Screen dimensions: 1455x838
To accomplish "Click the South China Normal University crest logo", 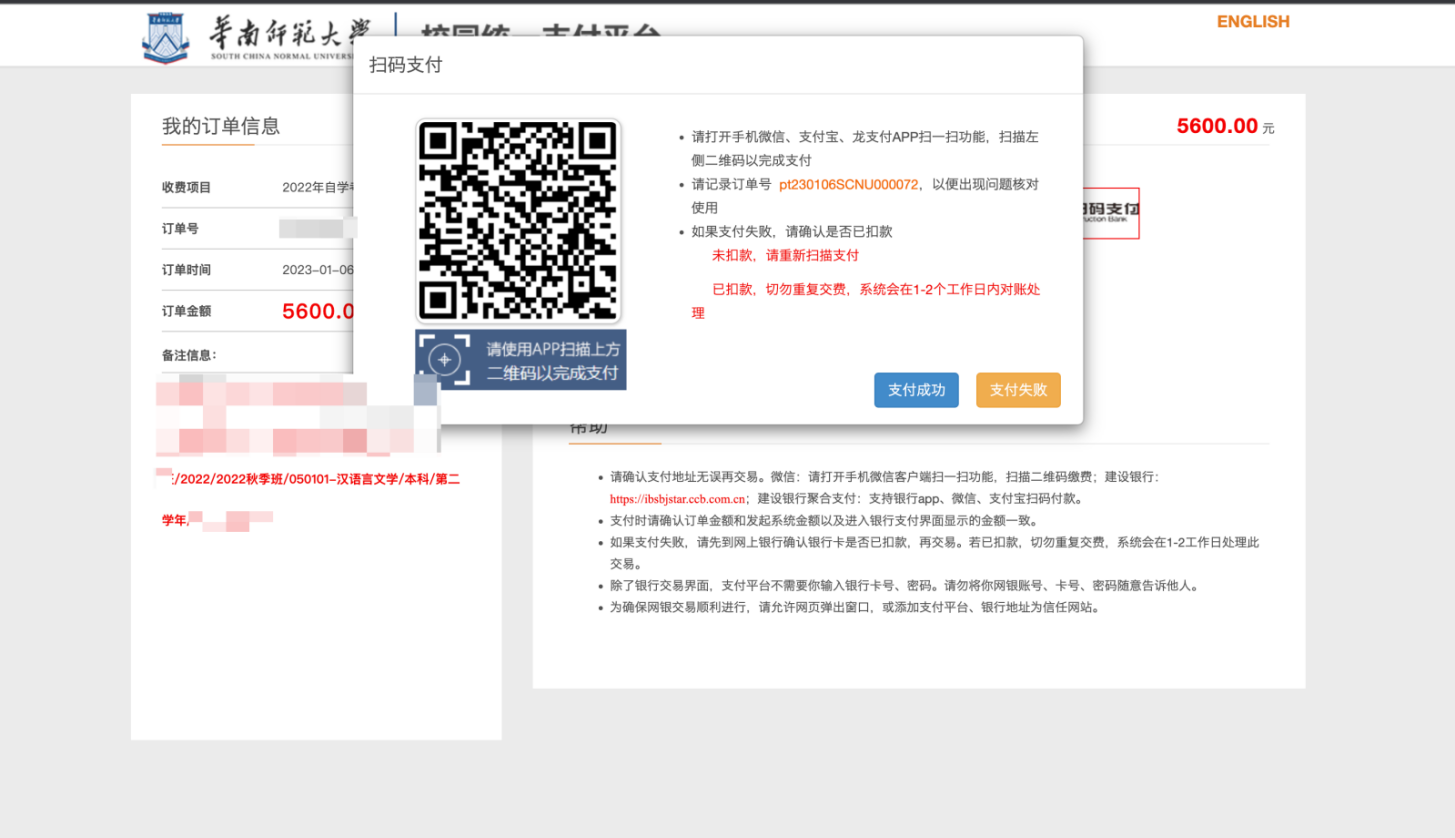I will [x=166, y=38].
